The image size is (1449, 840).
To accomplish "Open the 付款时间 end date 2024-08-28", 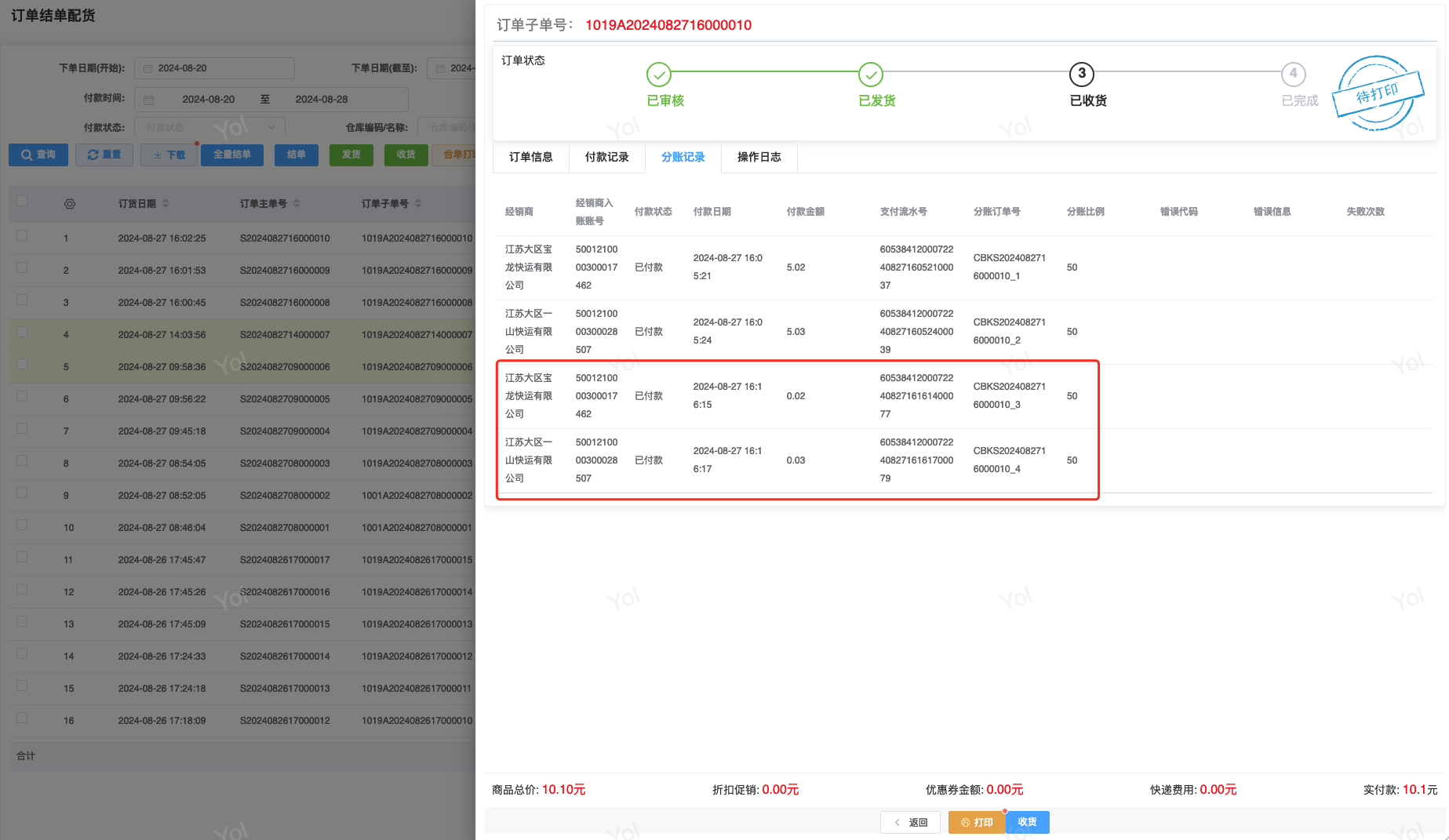I will coord(322,100).
